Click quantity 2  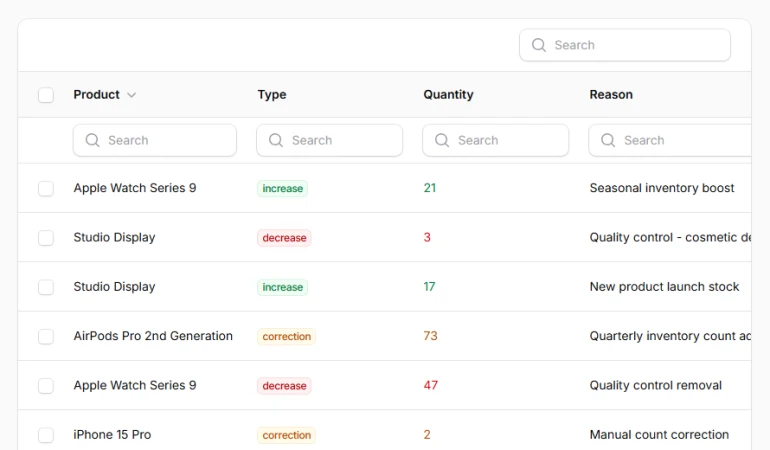[427, 435]
